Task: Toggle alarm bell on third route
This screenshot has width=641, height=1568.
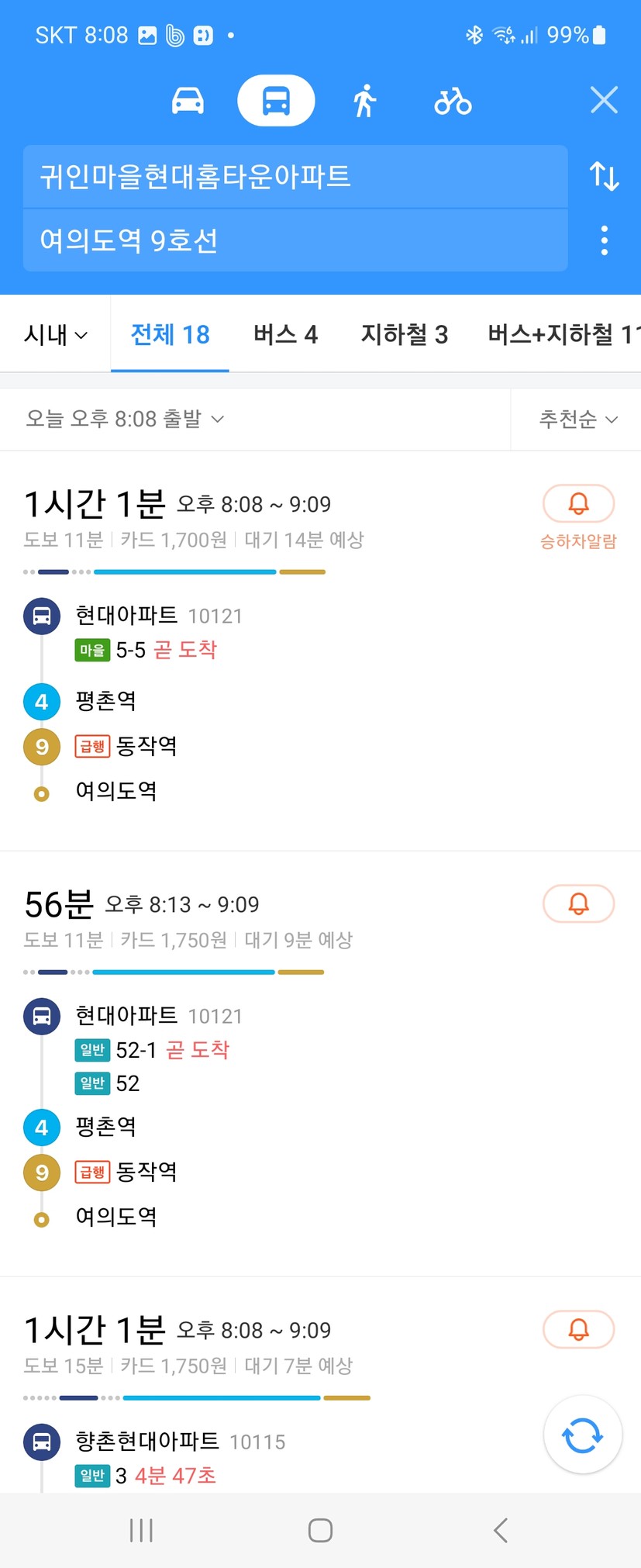Action: (578, 1330)
